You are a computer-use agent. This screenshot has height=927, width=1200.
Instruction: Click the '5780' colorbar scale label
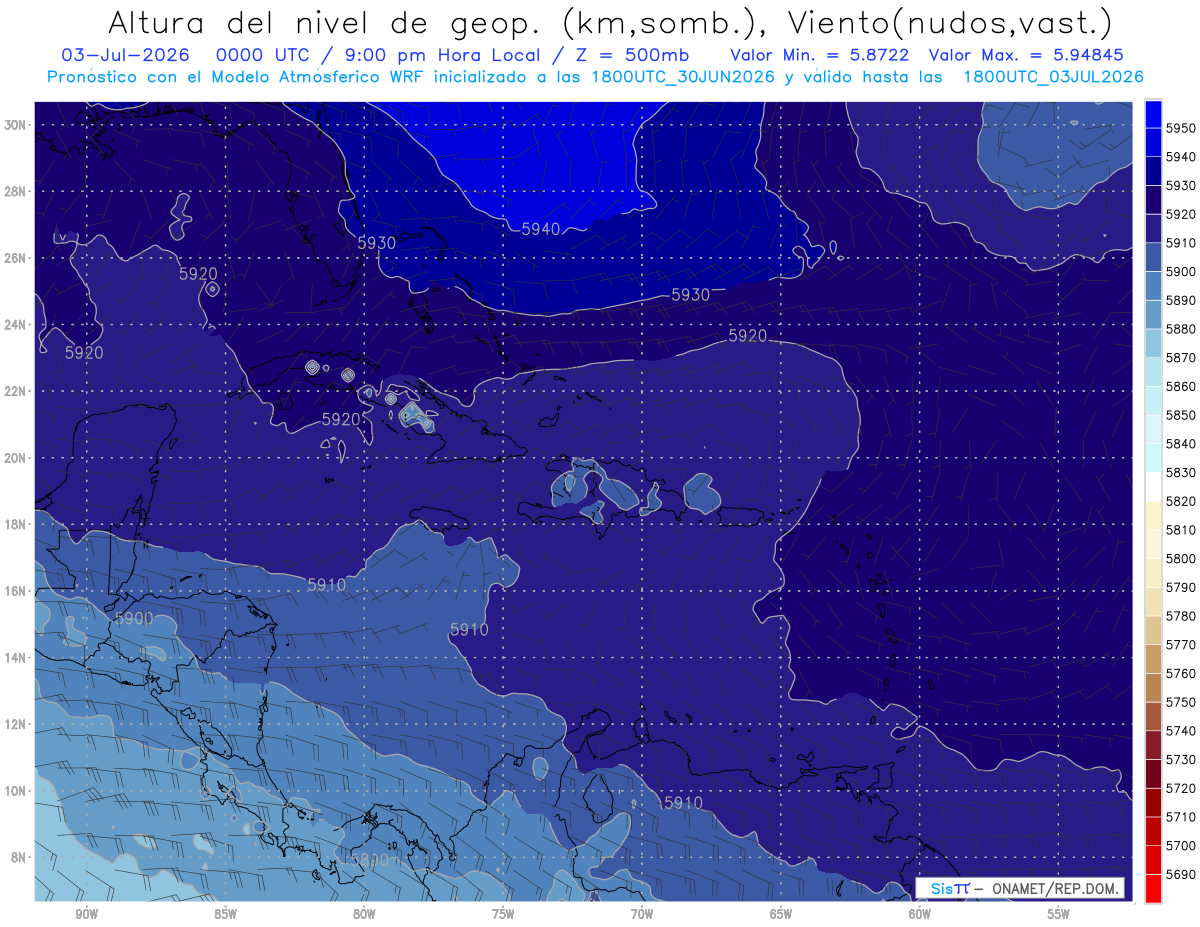pyautogui.click(x=1181, y=616)
